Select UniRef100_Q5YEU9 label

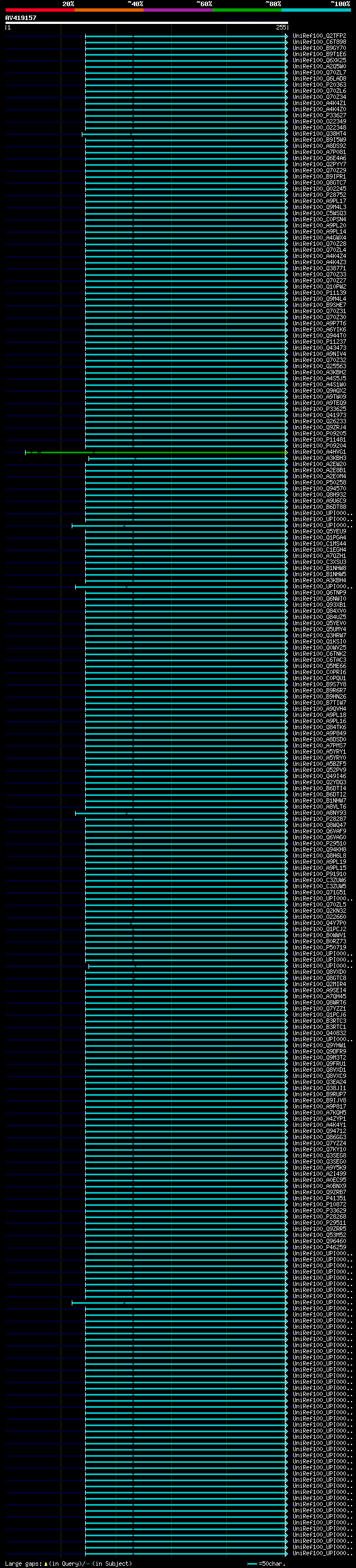point(319,531)
